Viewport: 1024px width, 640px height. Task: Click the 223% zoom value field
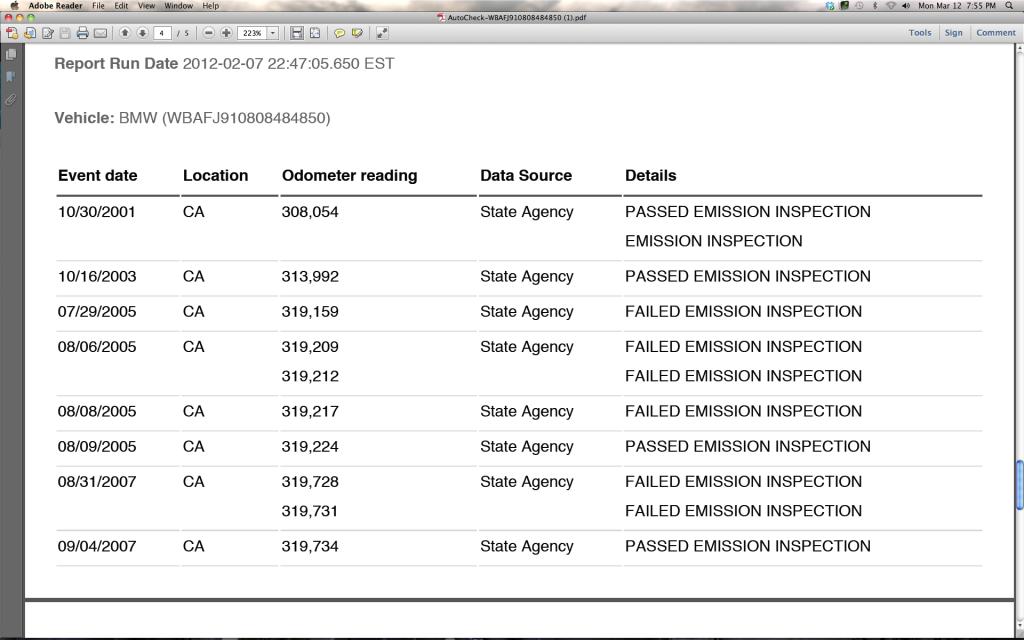(x=252, y=33)
